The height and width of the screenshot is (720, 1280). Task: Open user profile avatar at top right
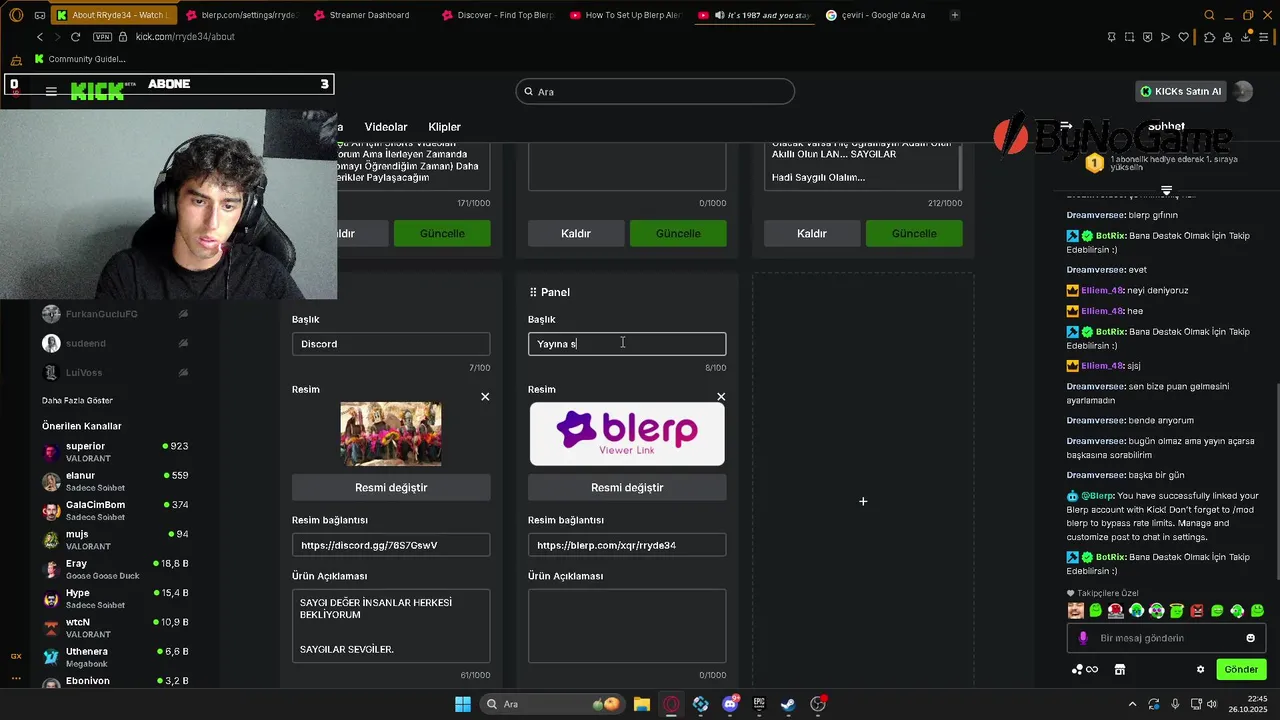tap(1243, 91)
